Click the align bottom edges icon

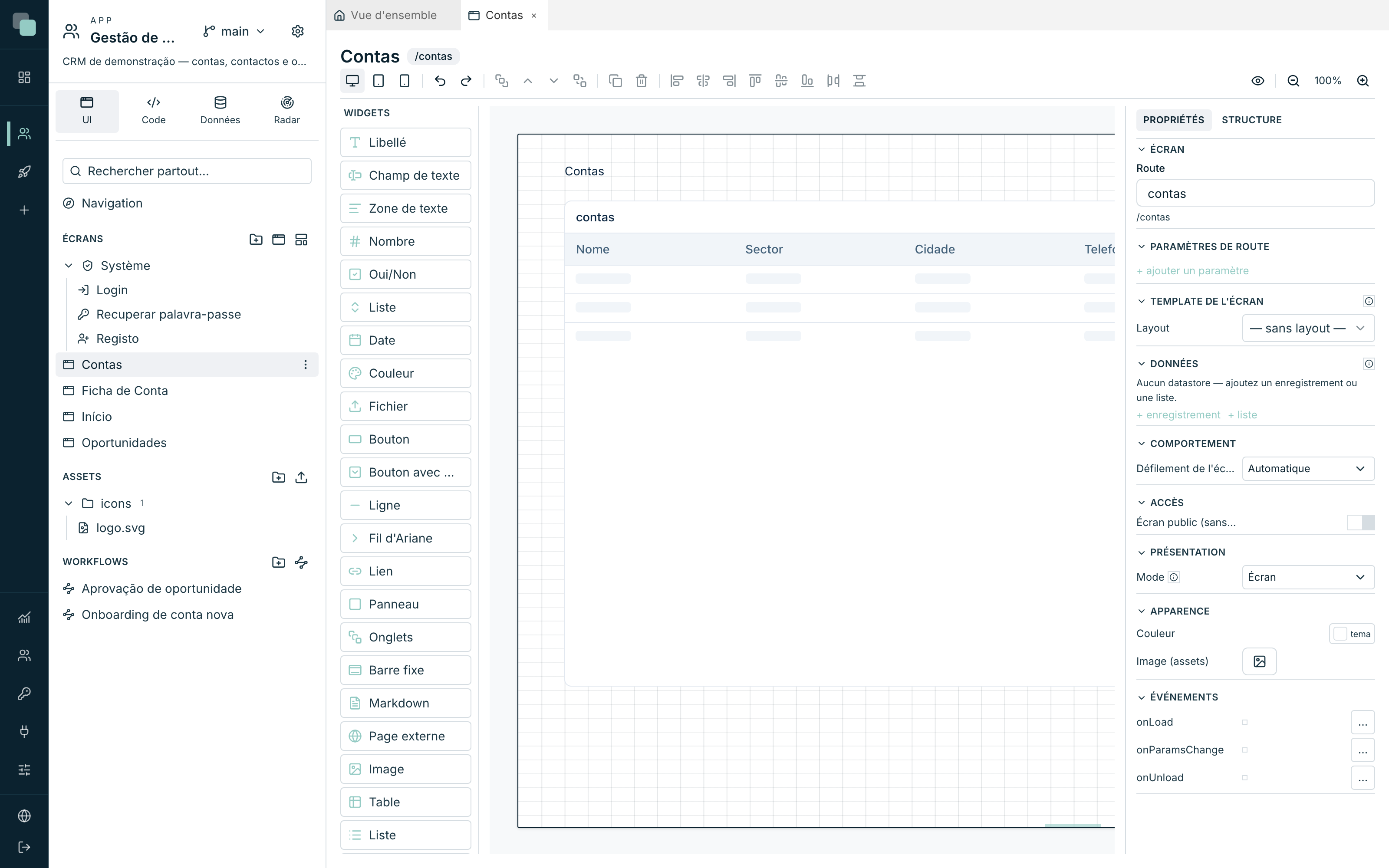tap(807, 81)
